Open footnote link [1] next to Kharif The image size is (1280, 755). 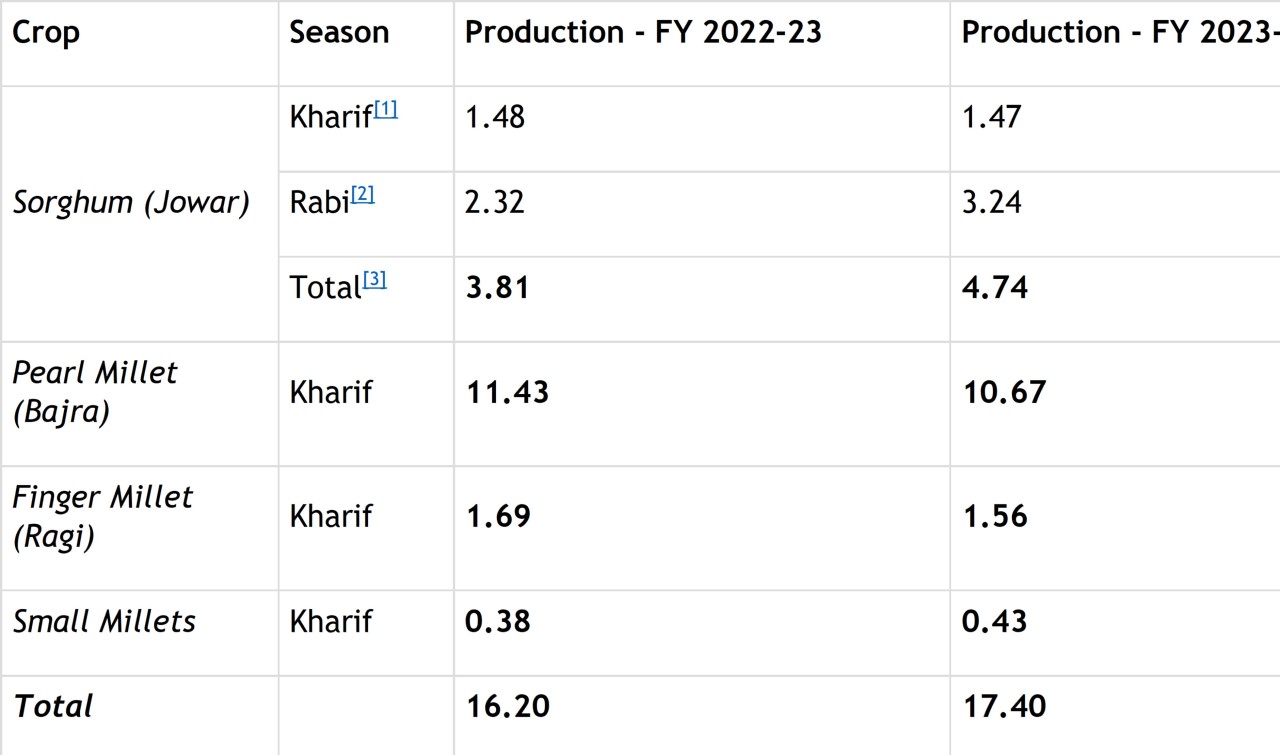pos(386,110)
